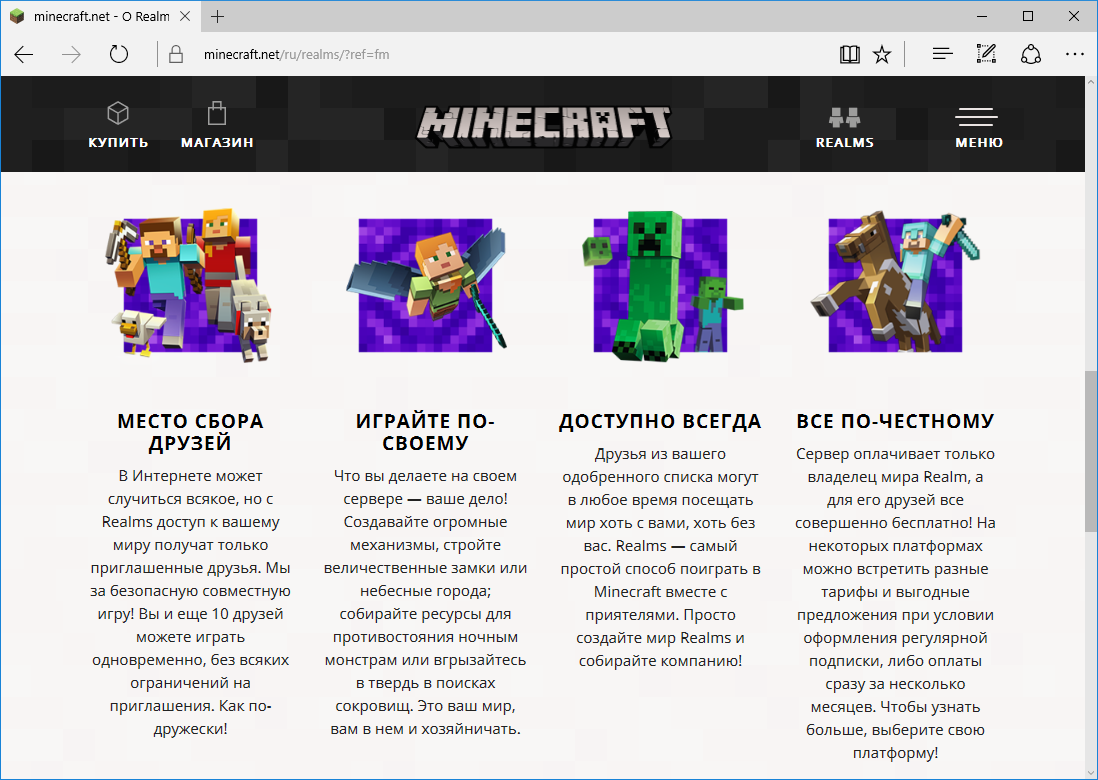Image resolution: width=1098 pixels, height=780 pixels.
Task: Select the КУПИТЬ cube icon
Action: click(117, 112)
